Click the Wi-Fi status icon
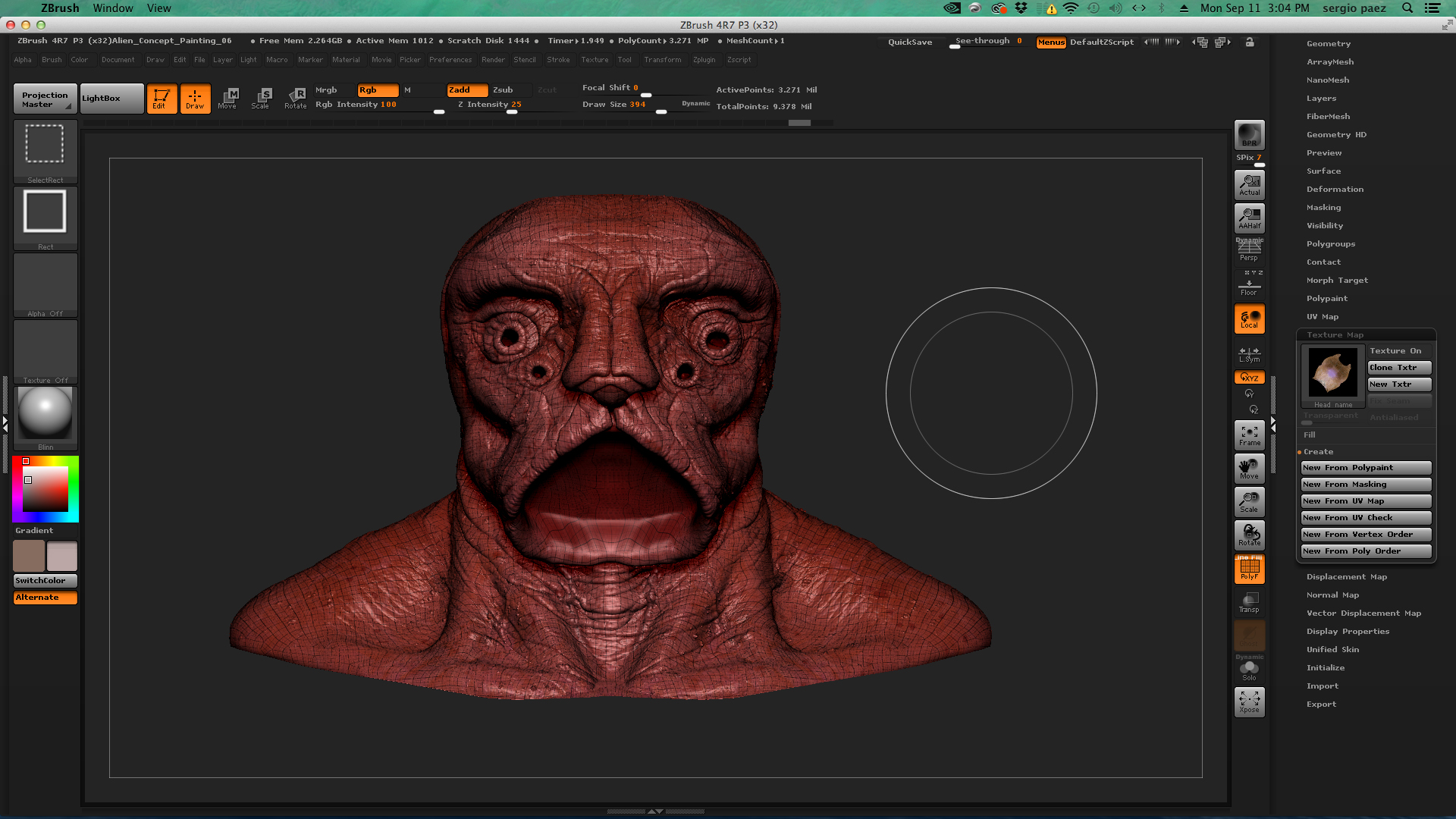The image size is (1456, 819). (1071, 8)
